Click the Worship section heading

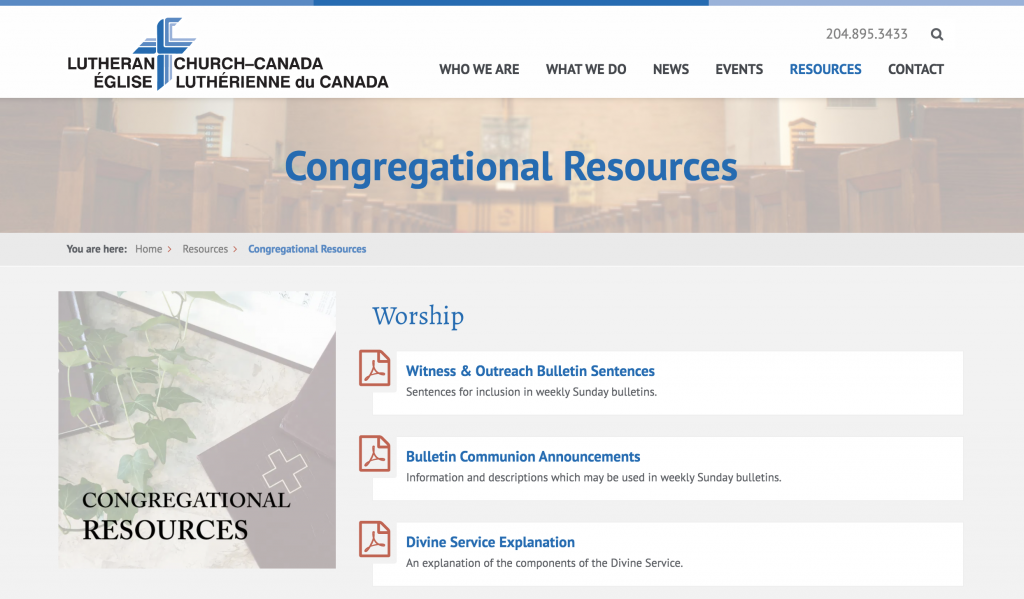tap(418, 316)
